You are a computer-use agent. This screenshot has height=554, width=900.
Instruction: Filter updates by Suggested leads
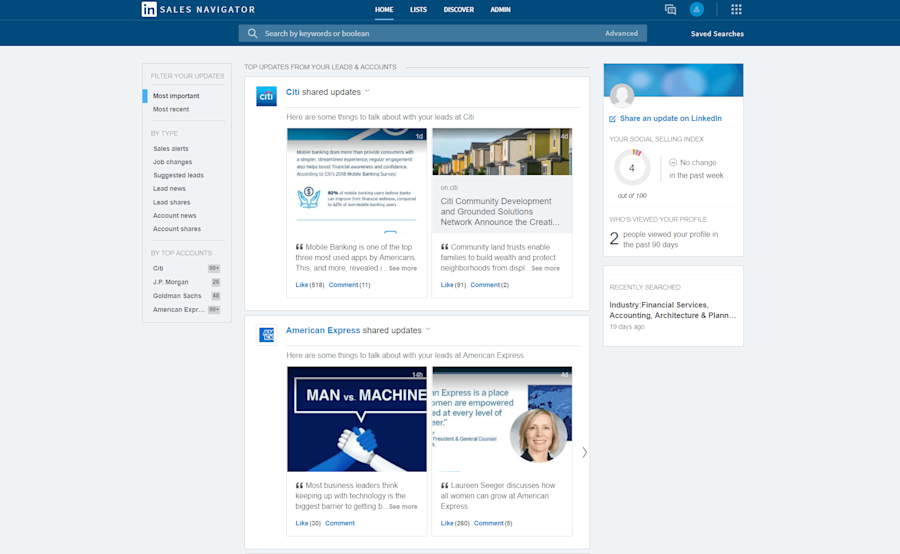(x=178, y=175)
